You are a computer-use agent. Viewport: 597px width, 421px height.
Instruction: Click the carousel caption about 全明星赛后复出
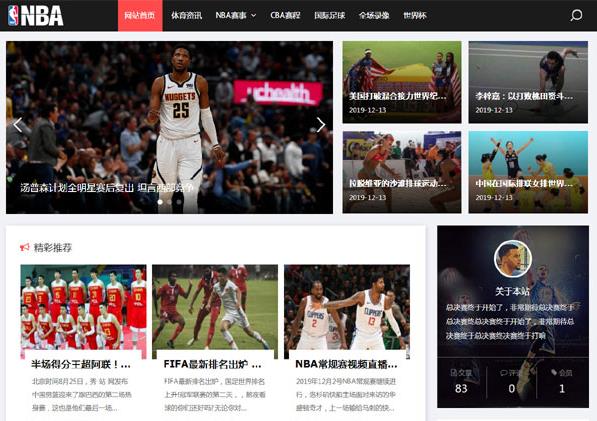pos(107,188)
